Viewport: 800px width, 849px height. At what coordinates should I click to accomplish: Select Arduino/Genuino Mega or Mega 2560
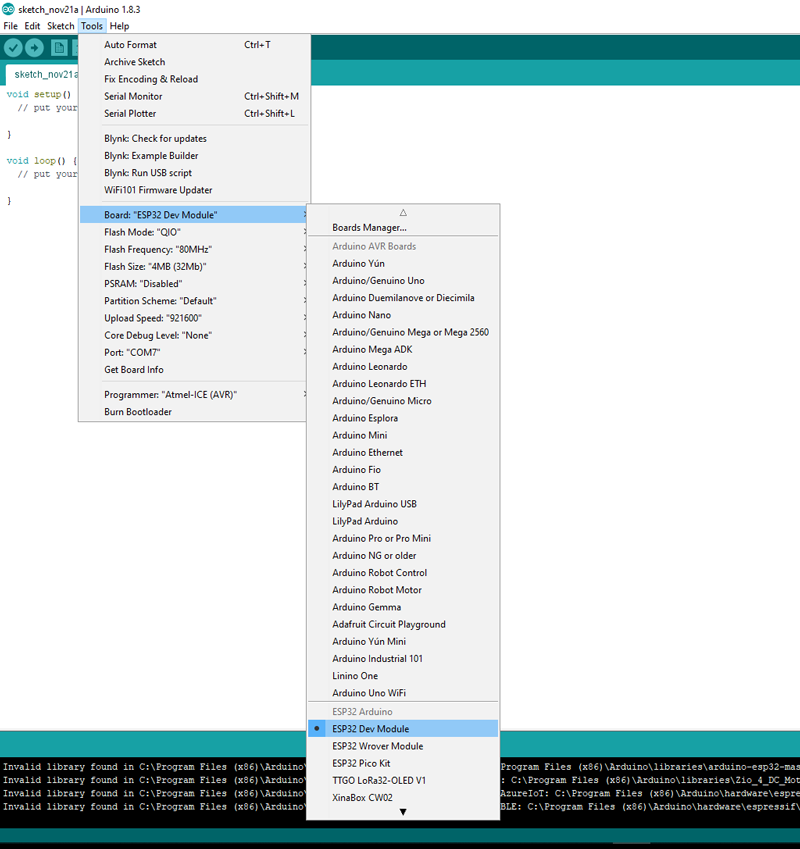coord(403,332)
